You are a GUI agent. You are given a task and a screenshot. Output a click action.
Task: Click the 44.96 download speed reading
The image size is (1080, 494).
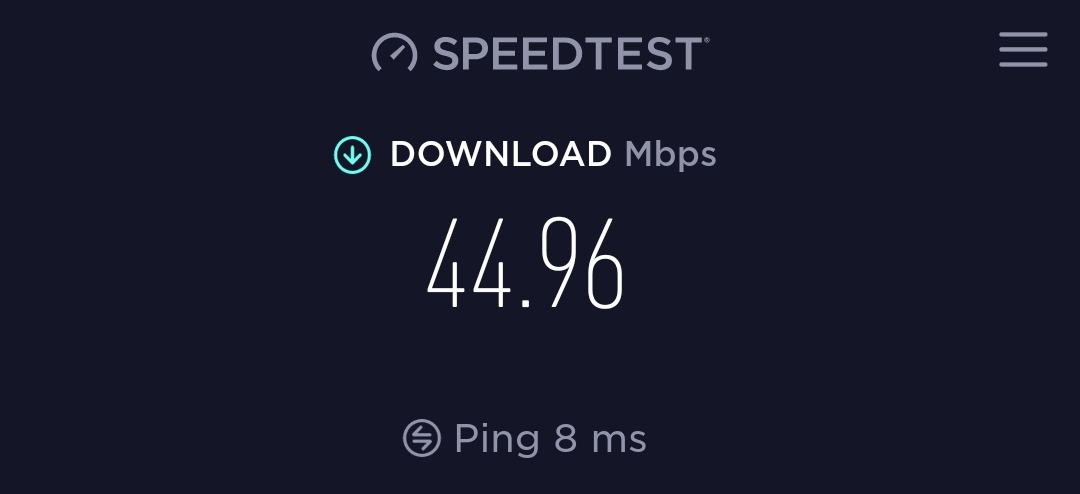(526, 263)
